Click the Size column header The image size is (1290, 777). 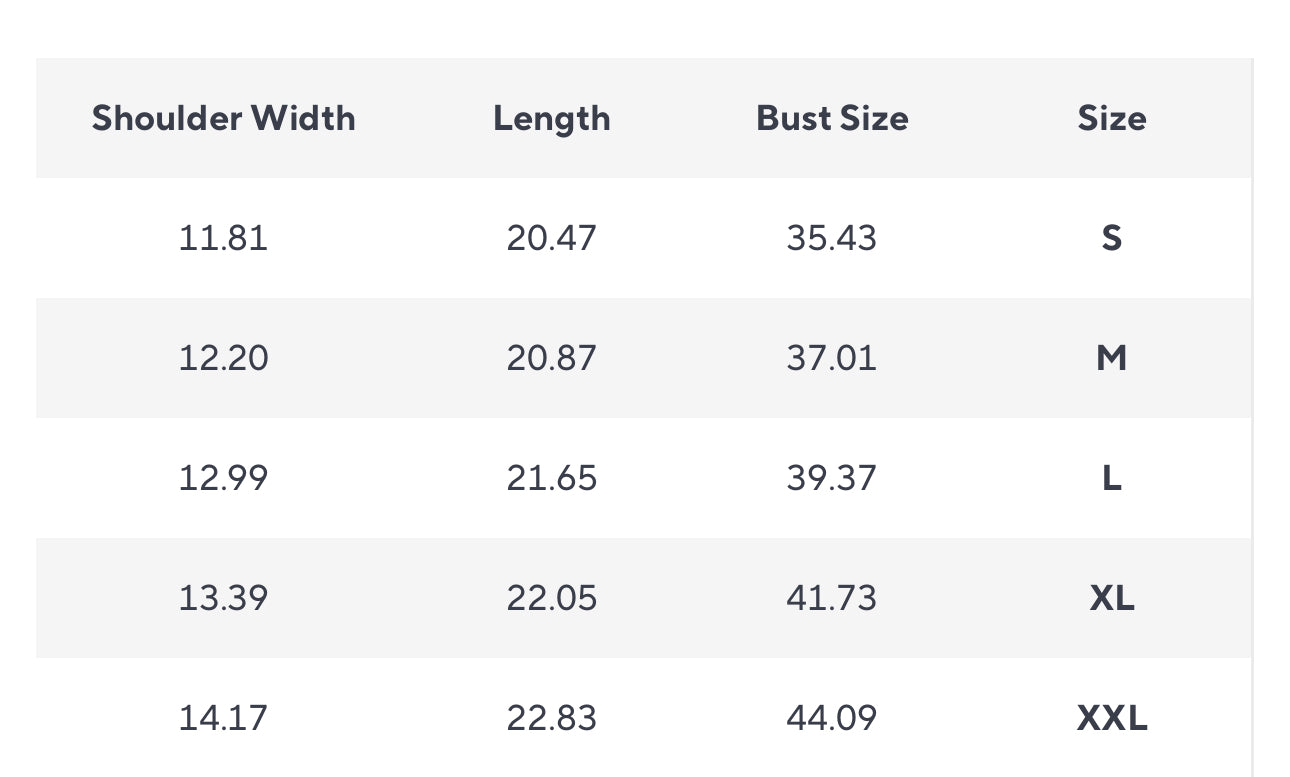click(x=1112, y=118)
